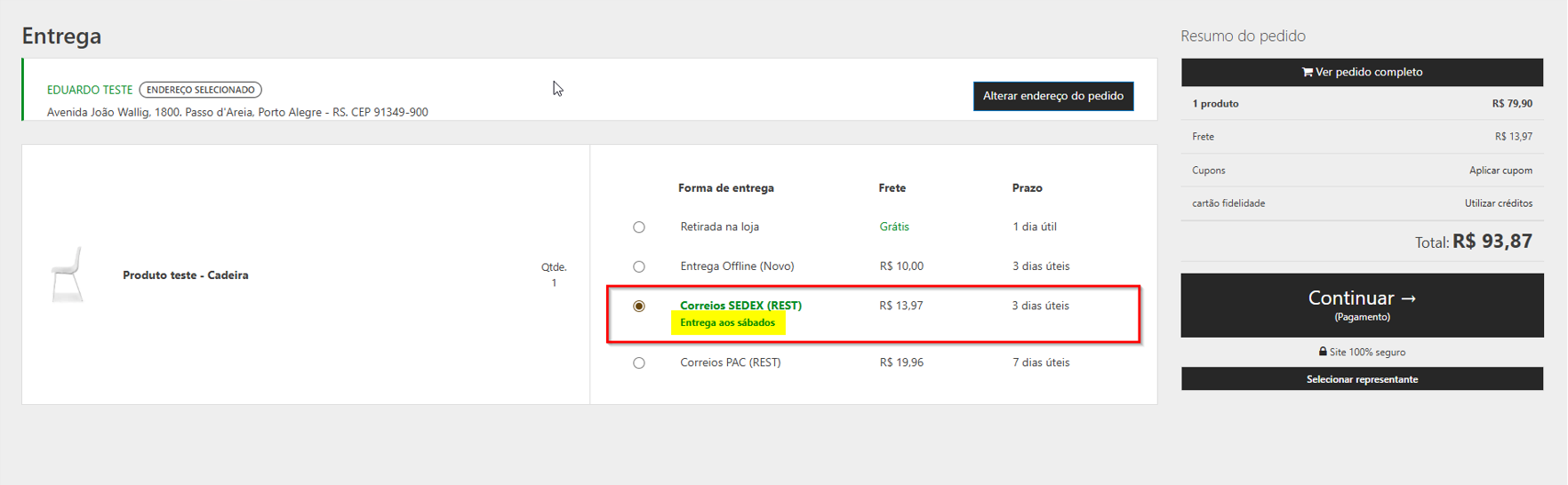Click the cart icon in Ver pedido completo
This screenshot has height=485, width=1568.
pos(1308,72)
